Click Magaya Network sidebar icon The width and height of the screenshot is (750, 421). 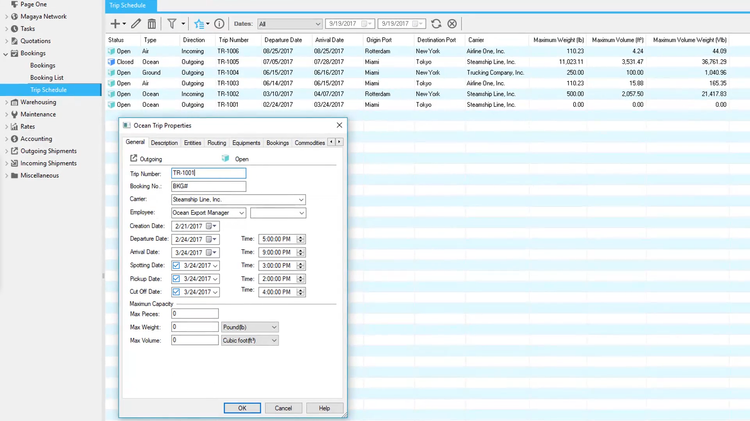14,16
